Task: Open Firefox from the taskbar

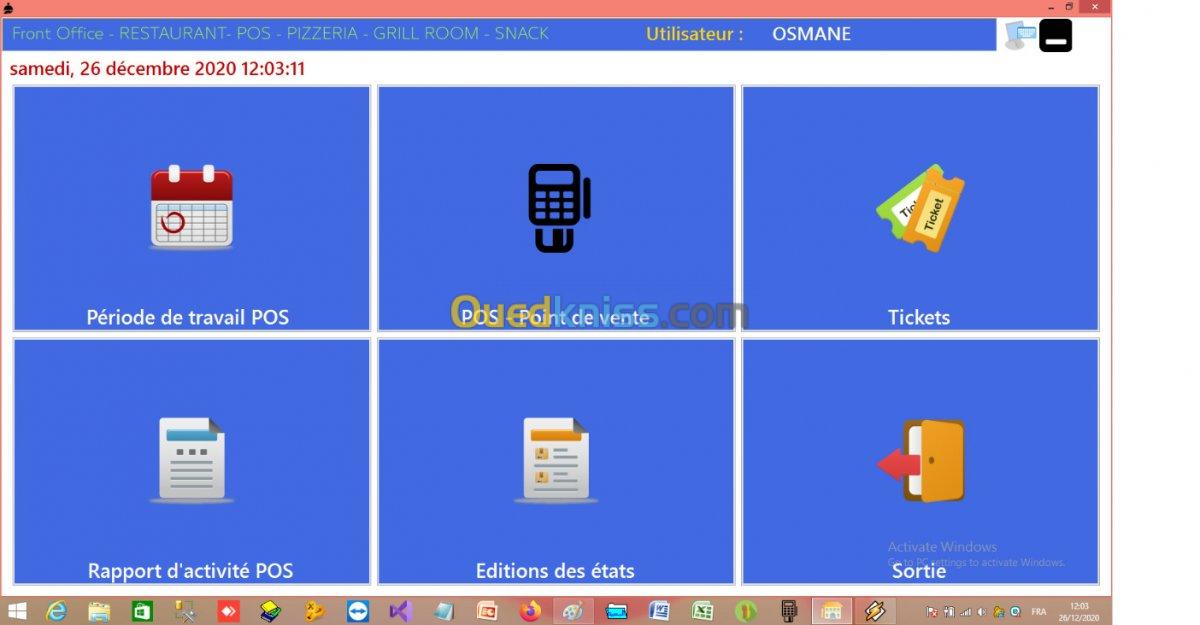Action: click(x=530, y=611)
